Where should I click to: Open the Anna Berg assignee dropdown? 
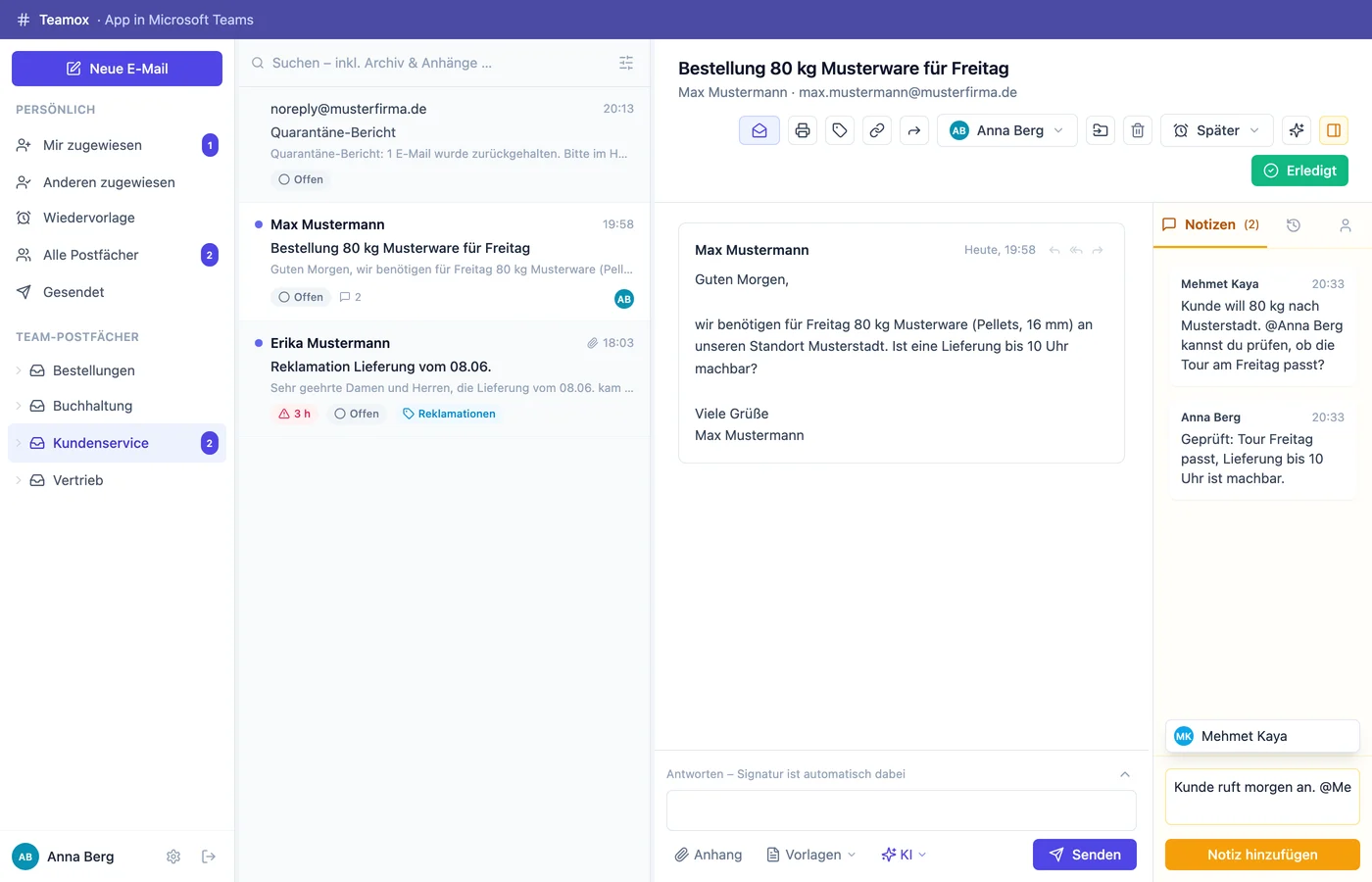1007,130
